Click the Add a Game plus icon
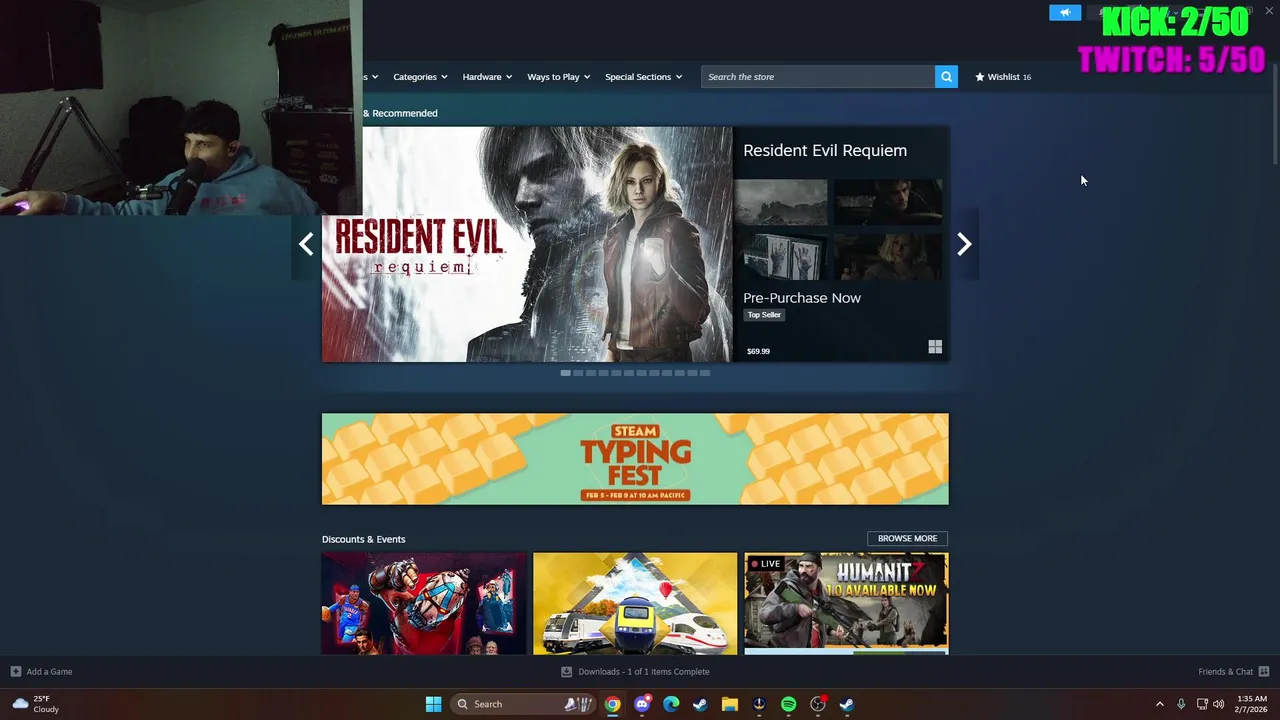 [15, 672]
